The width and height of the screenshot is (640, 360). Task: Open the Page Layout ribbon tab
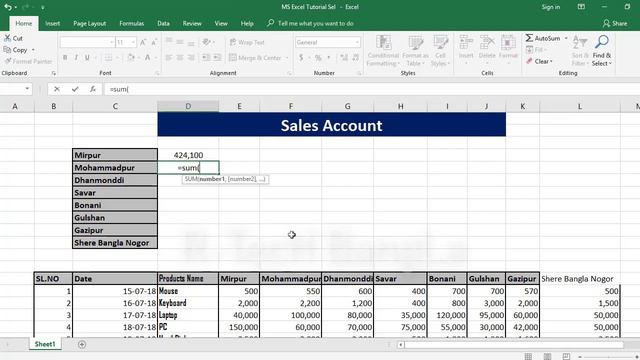point(89,24)
